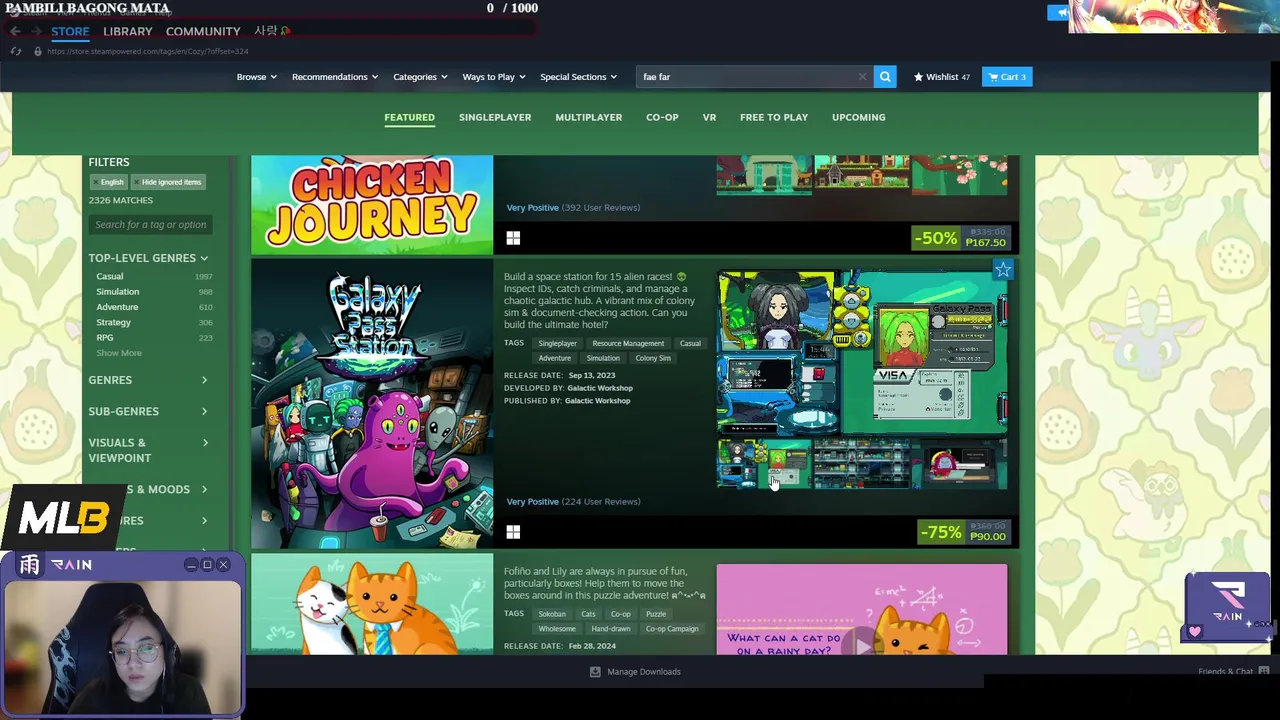The height and width of the screenshot is (720, 1280).
Task: Open the Manage Downloads link
Action: pos(644,672)
